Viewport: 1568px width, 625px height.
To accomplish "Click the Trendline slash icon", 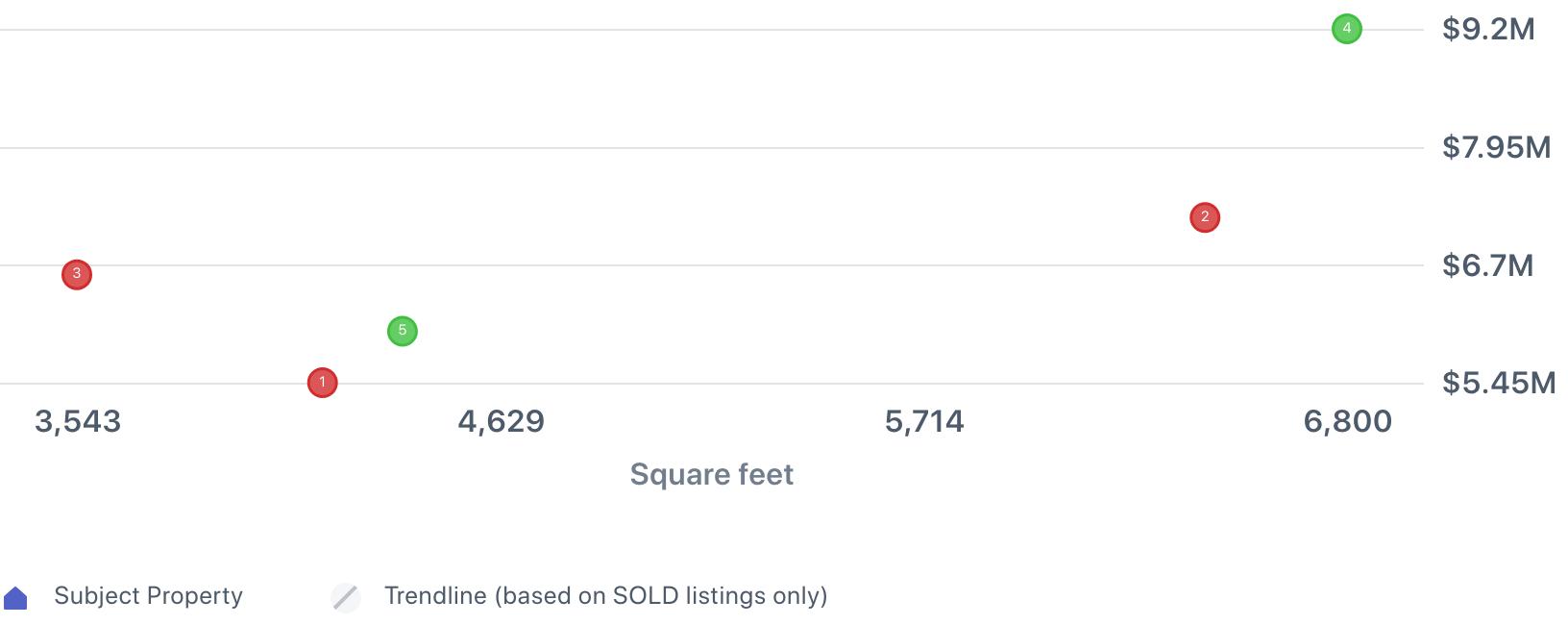I will point(346,597).
